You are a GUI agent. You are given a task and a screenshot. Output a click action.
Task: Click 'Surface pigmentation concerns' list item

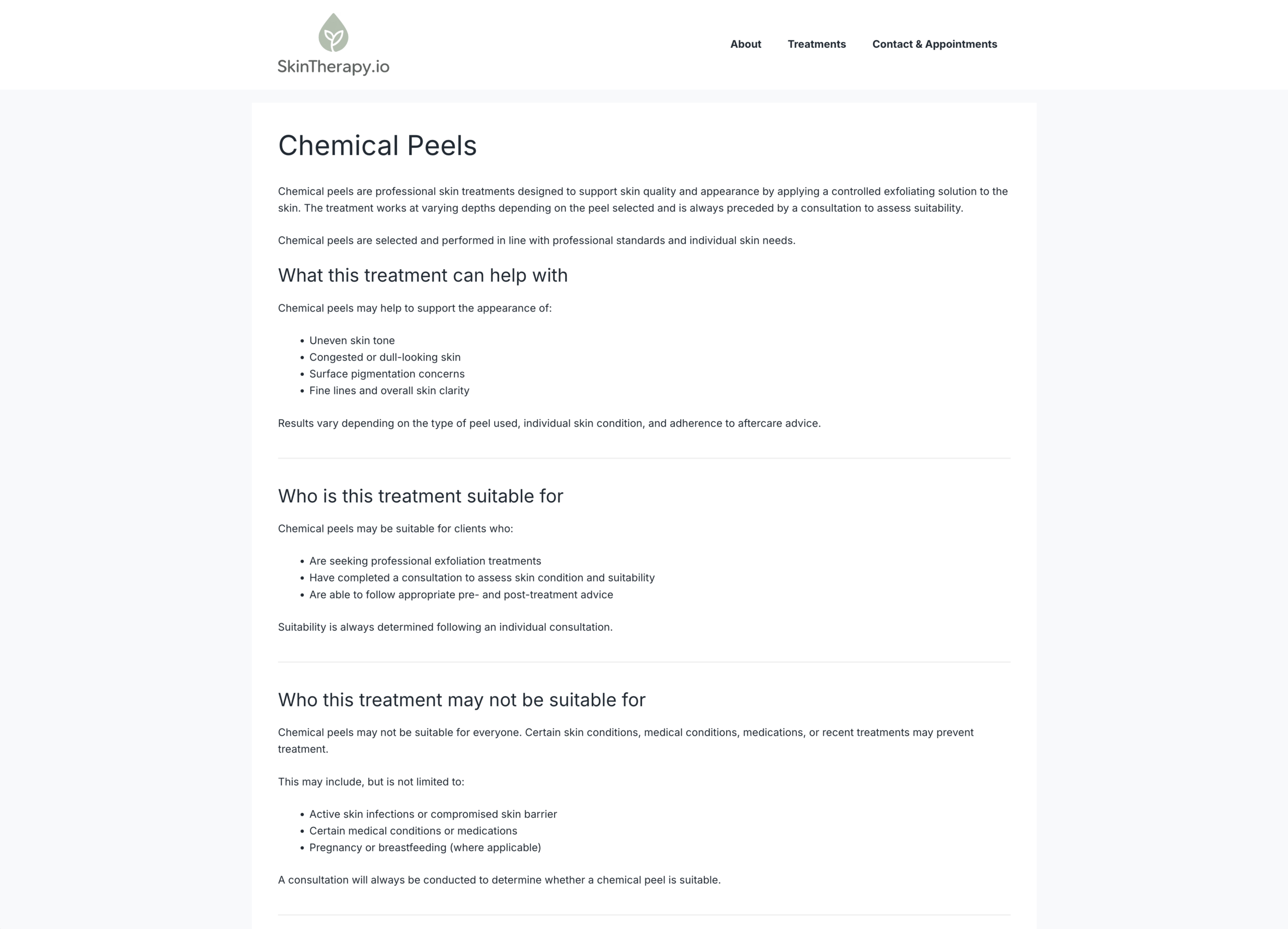point(387,374)
